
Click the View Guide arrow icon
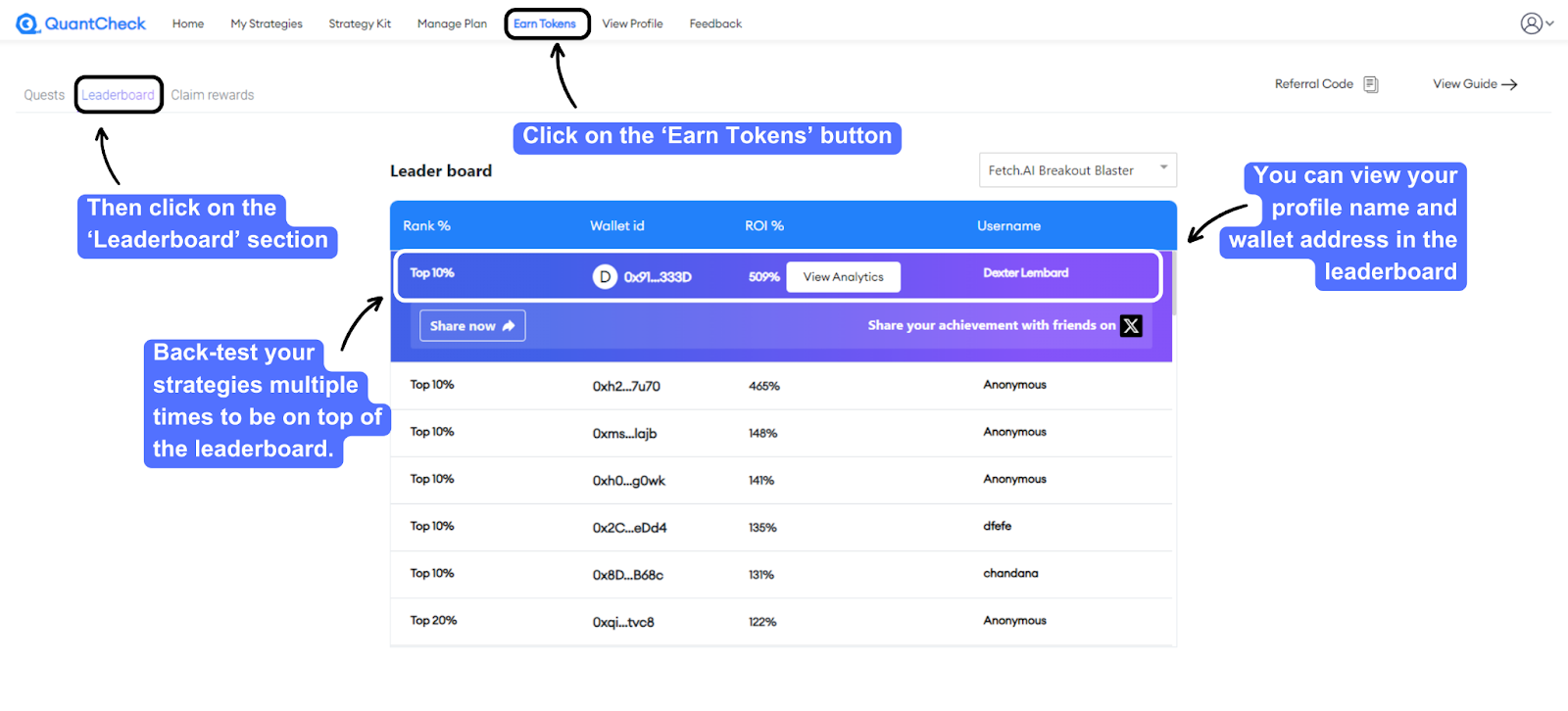[1509, 85]
